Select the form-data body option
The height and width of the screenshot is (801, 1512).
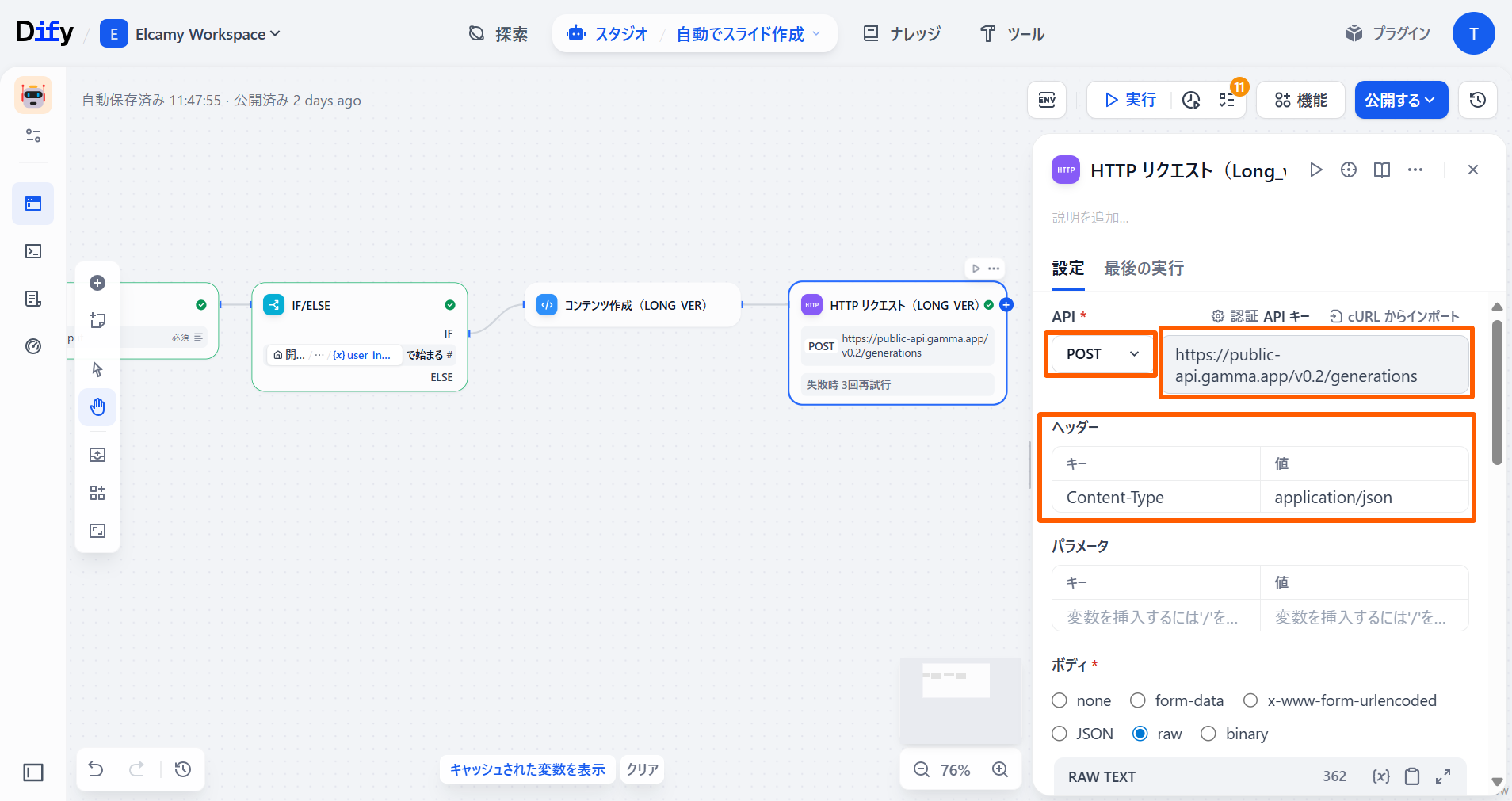[x=1138, y=700]
